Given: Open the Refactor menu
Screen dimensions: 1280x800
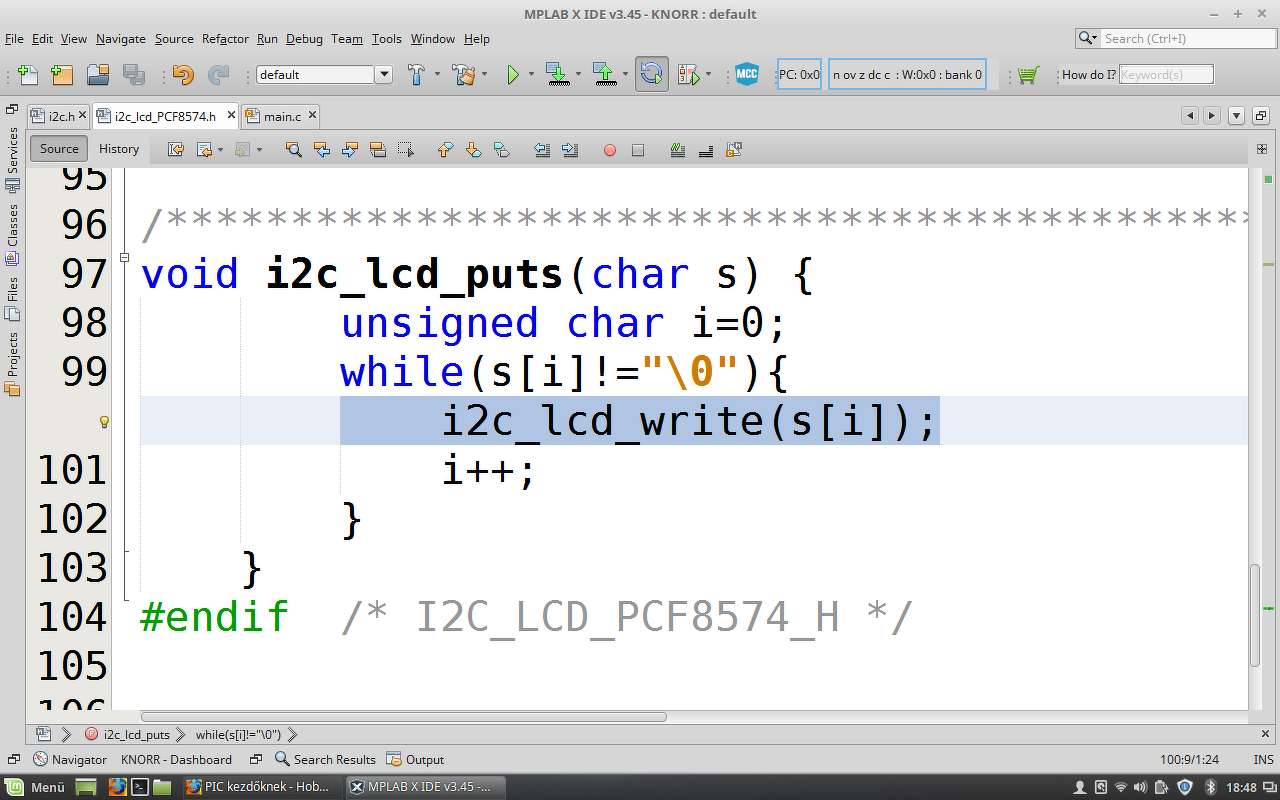Looking at the screenshot, I should (225, 39).
